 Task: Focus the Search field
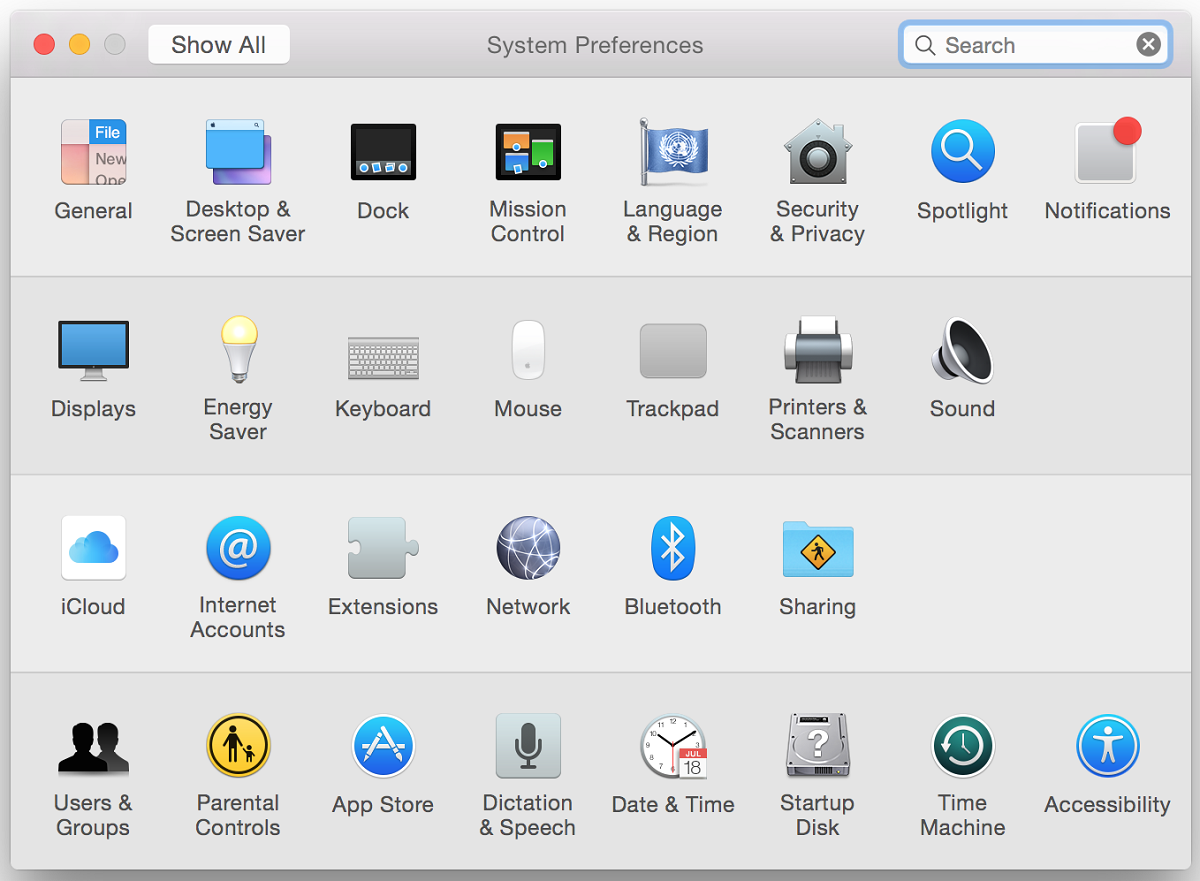(x=1035, y=45)
